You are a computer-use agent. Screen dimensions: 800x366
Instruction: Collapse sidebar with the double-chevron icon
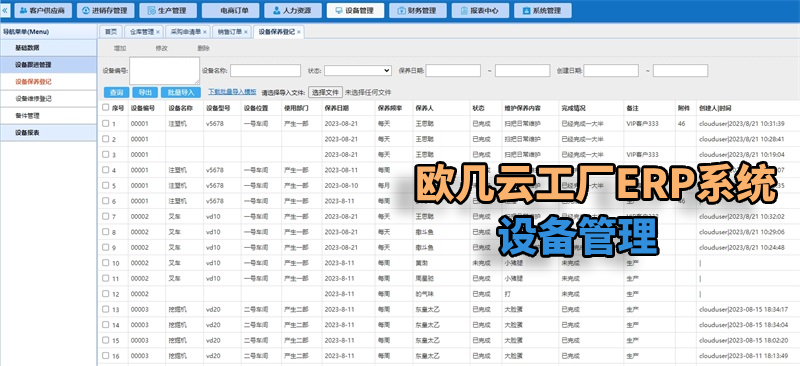click(x=5, y=10)
